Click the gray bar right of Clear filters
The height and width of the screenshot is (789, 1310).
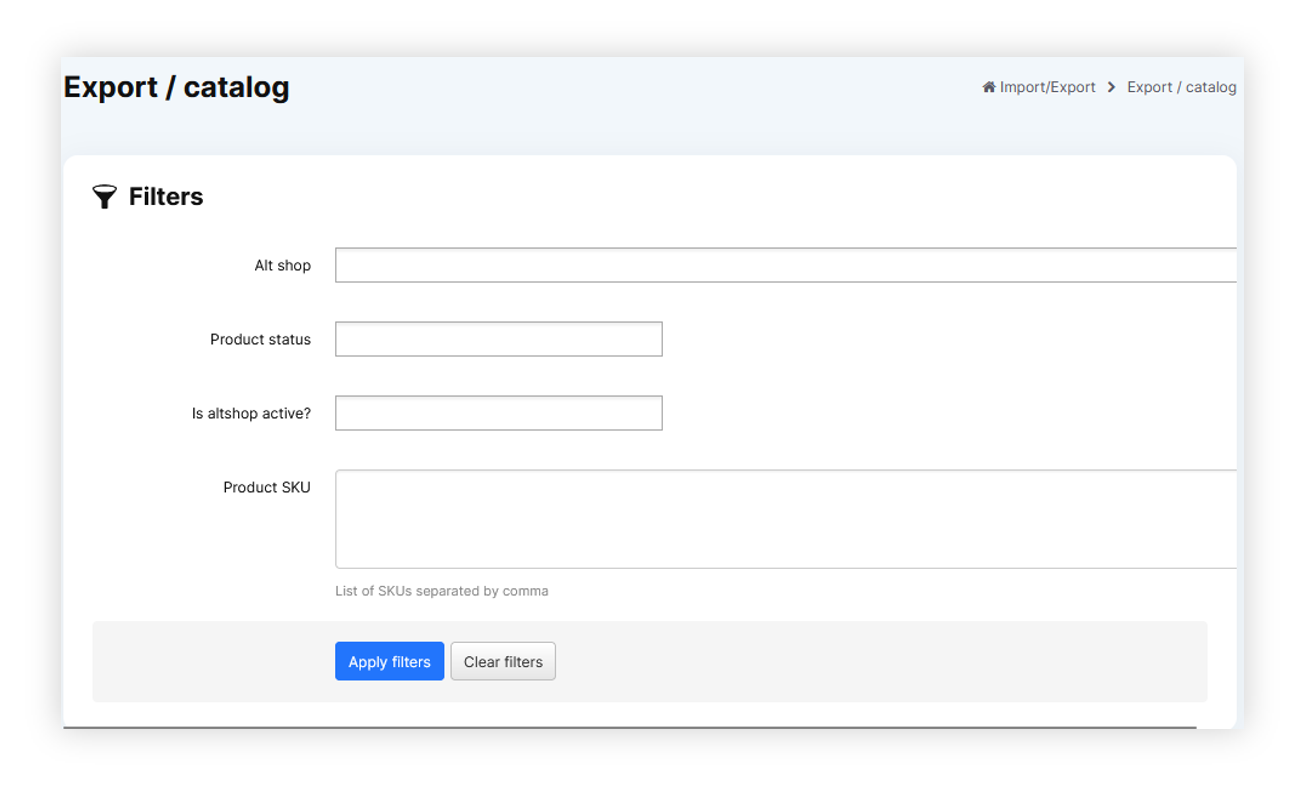880,661
